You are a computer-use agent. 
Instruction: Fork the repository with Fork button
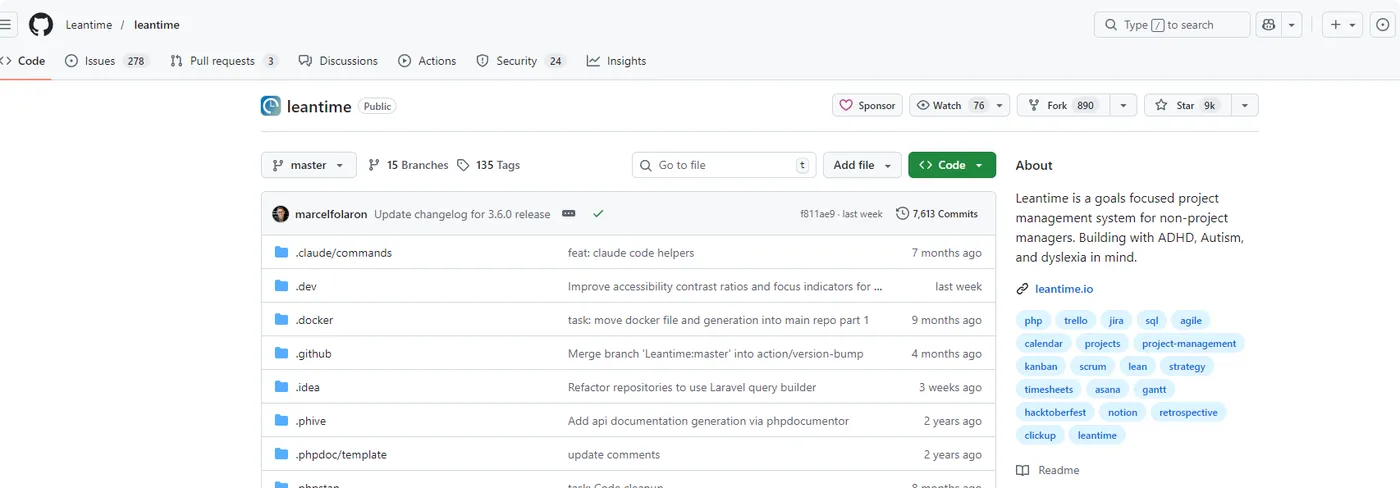click(1063, 105)
